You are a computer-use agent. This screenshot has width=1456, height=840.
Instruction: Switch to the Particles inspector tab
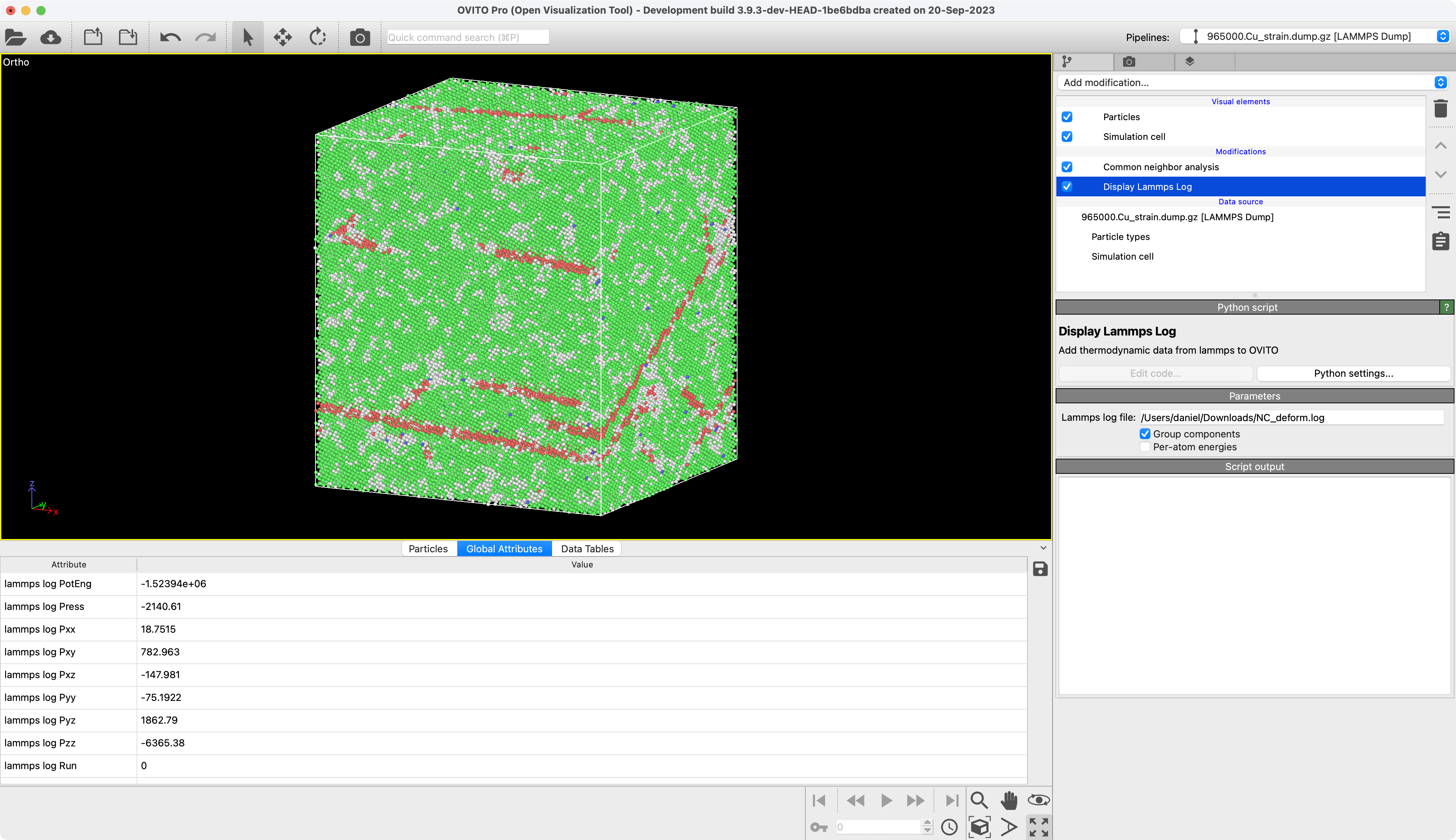coord(428,549)
